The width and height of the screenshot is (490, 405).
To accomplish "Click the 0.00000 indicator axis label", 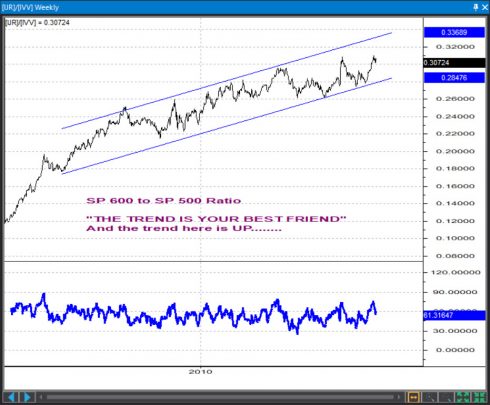I will coord(455,350).
